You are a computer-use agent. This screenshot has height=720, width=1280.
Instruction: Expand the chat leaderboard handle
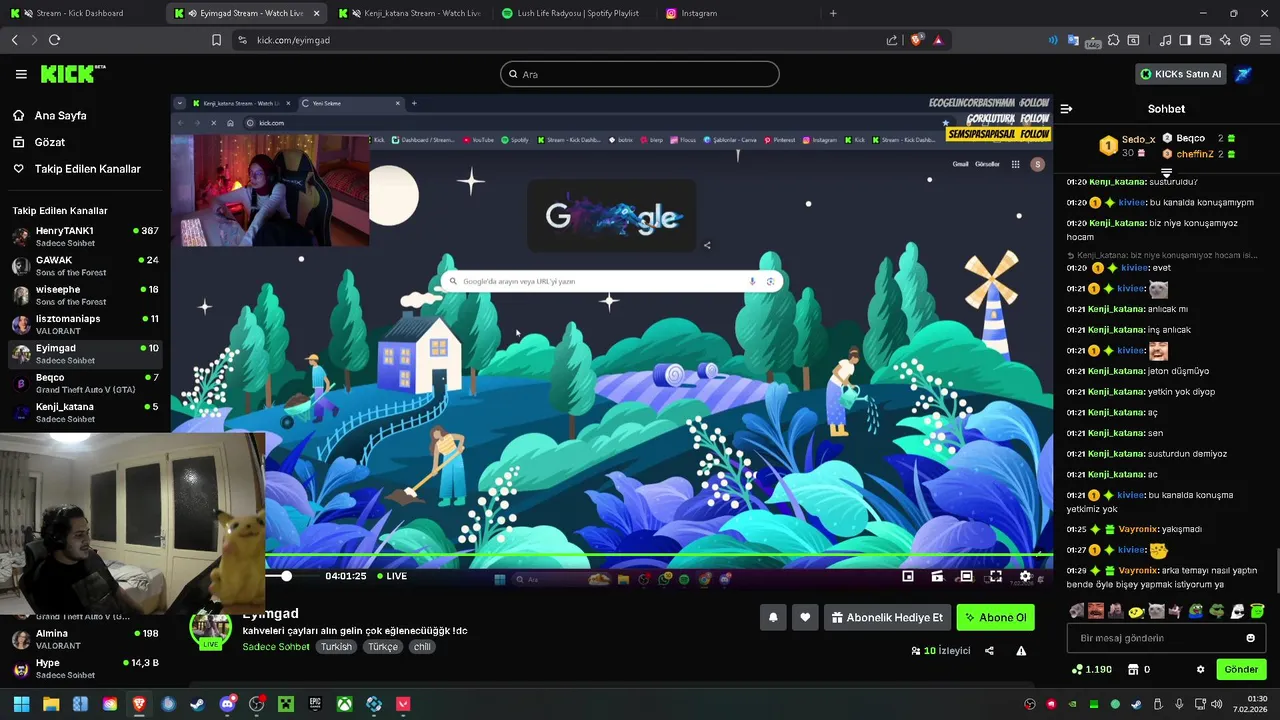[1166, 173]
